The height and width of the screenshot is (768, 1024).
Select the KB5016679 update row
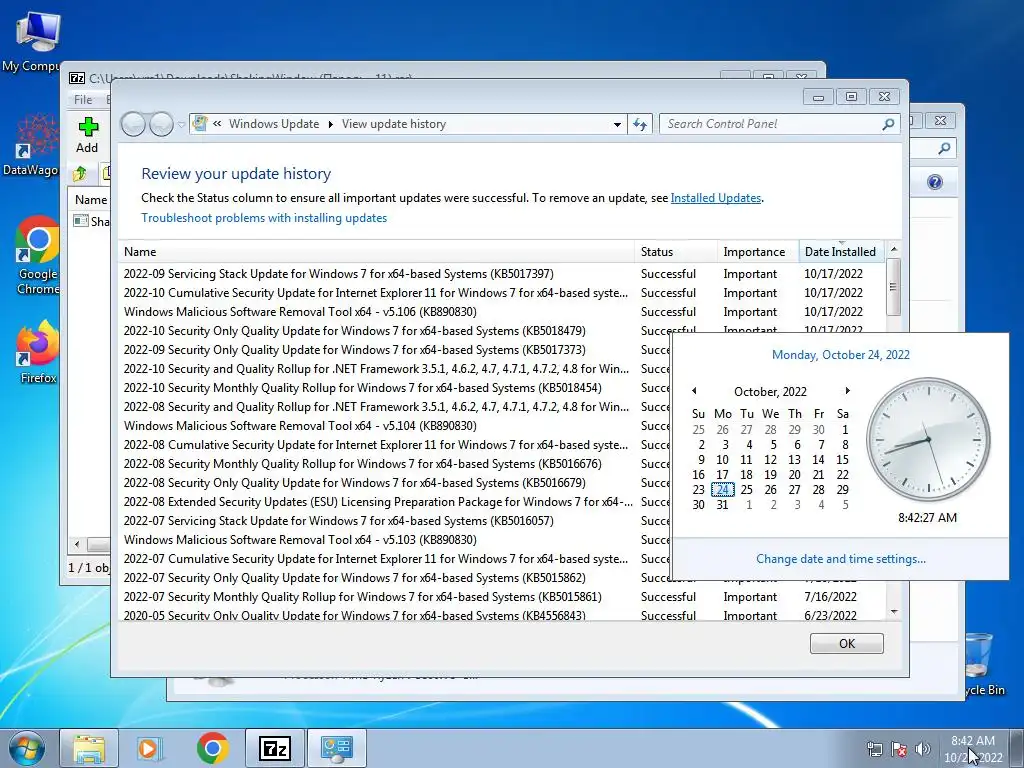[x=396, y=483]
